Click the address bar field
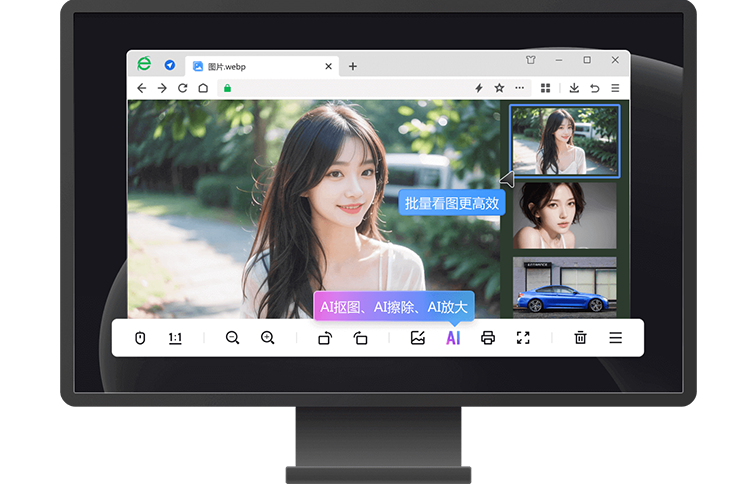The width and height of the screenshot is (750, 484). click(340, 88)
